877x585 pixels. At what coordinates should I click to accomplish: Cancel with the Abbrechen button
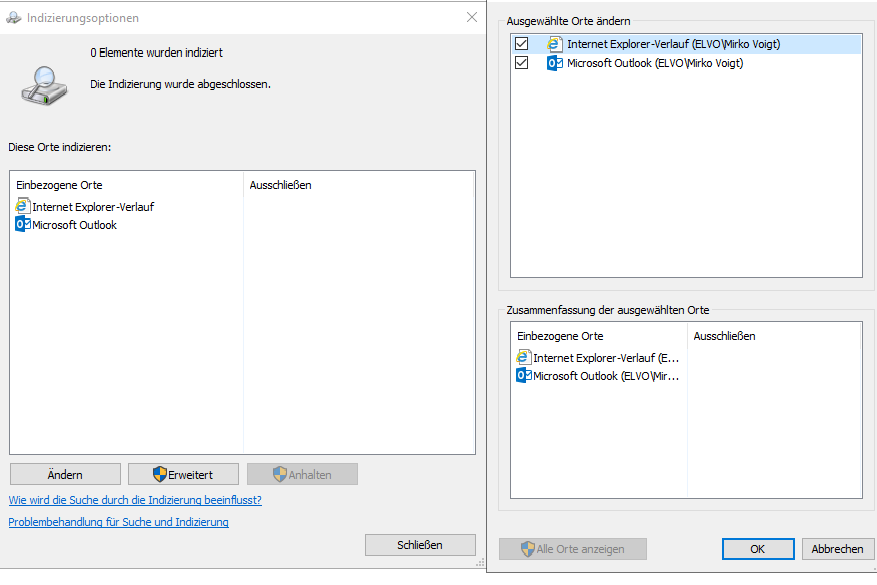837,549
